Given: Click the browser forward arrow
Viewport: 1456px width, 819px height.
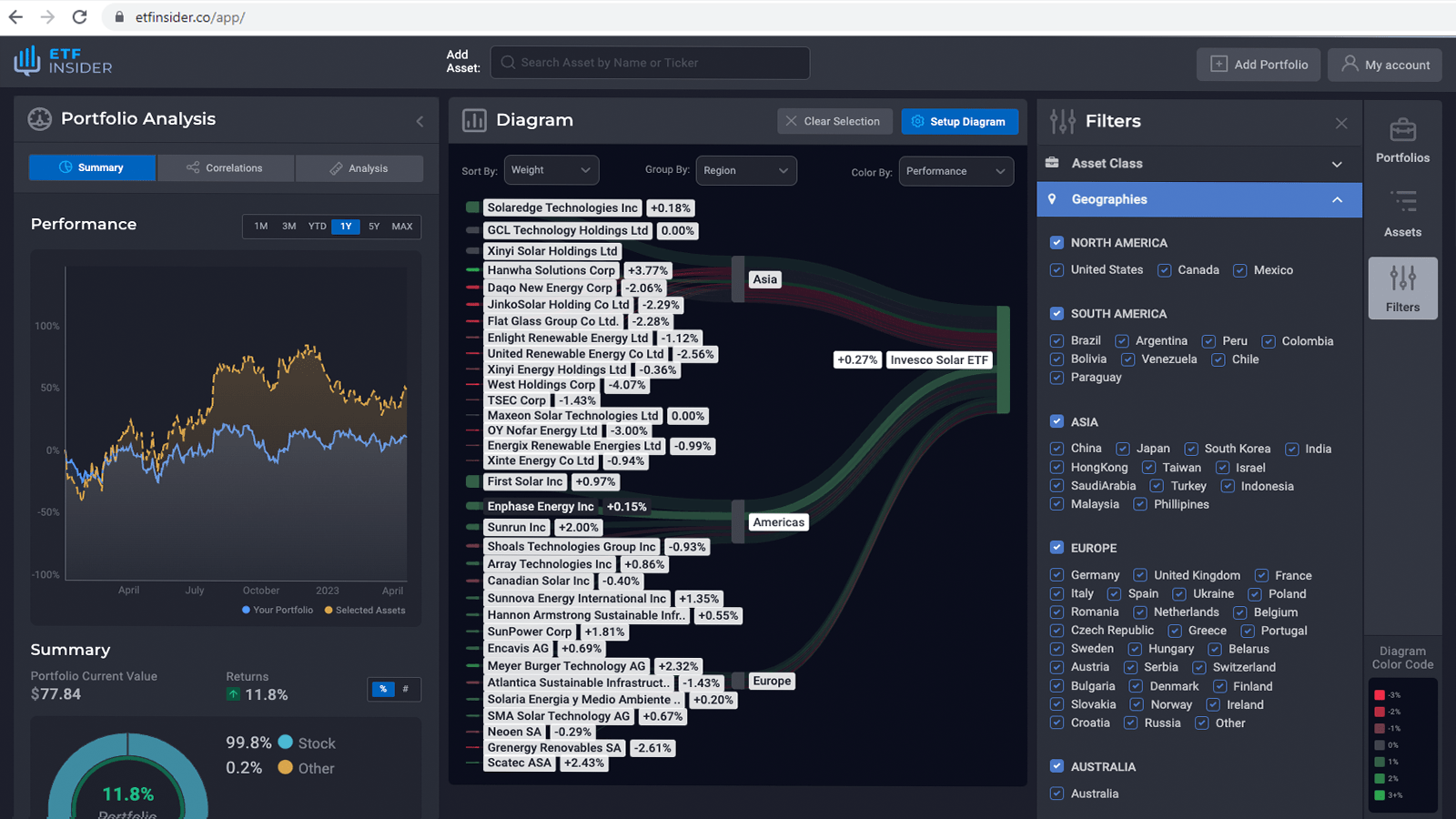Looking at the screenshot, I should click(47, 17).
